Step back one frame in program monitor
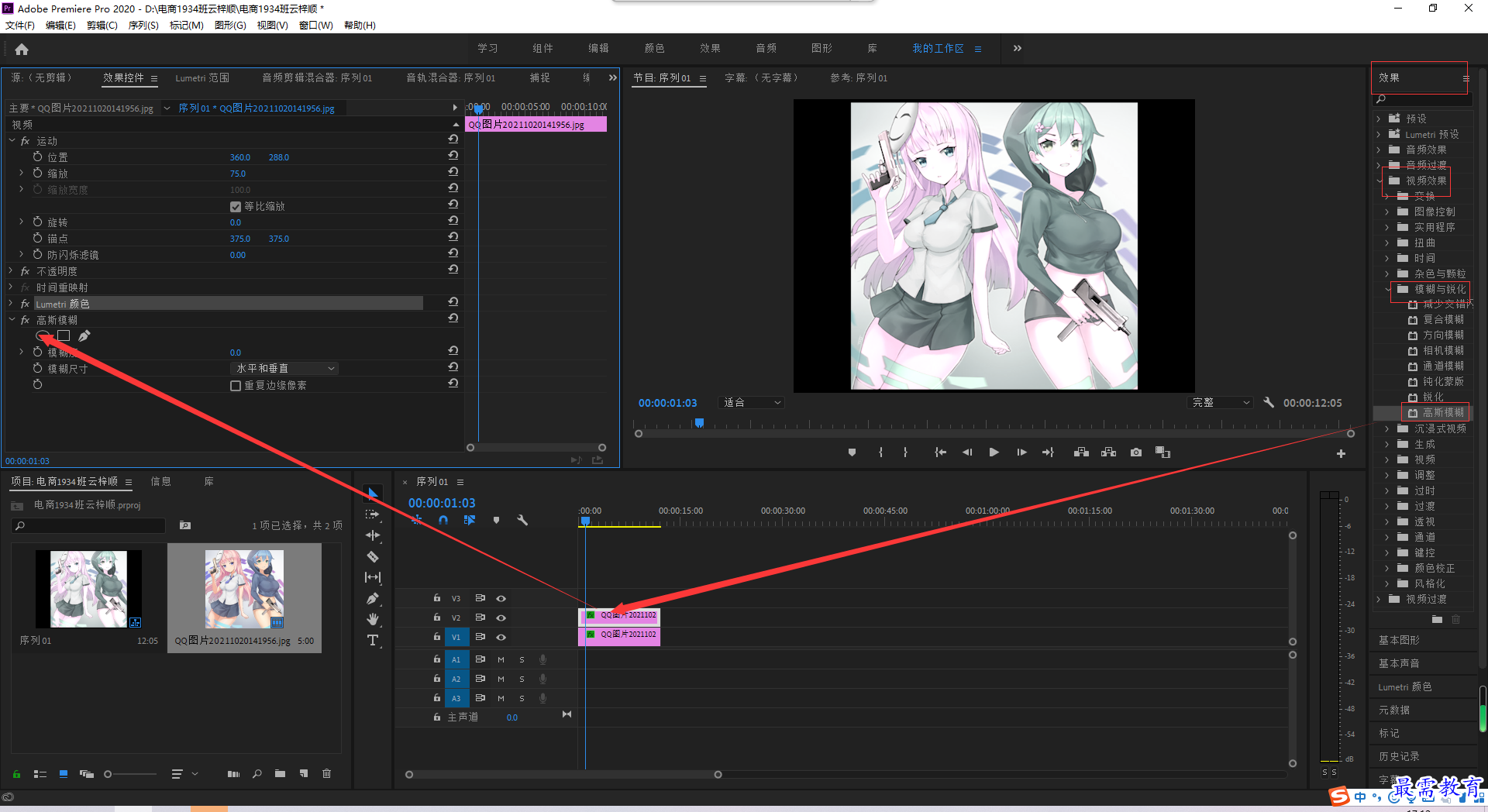The image size is (1488, 812). pos(967,452)
